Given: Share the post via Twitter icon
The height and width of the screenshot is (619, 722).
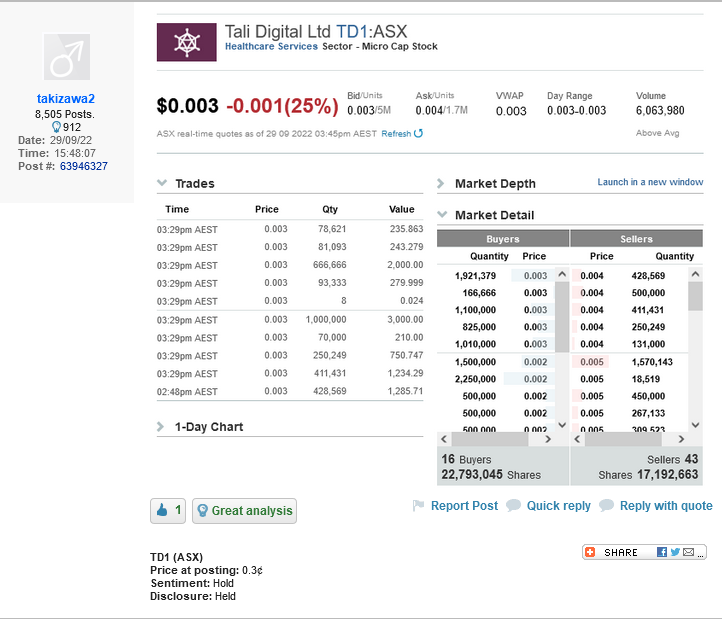Looking at the screenshot, I should (675, 552).
